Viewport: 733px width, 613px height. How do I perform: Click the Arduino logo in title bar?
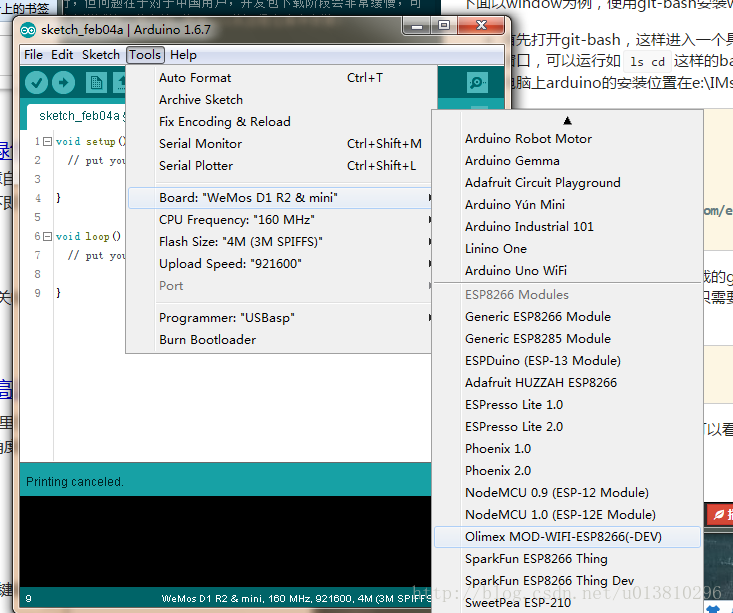click(x=28, y=30)
